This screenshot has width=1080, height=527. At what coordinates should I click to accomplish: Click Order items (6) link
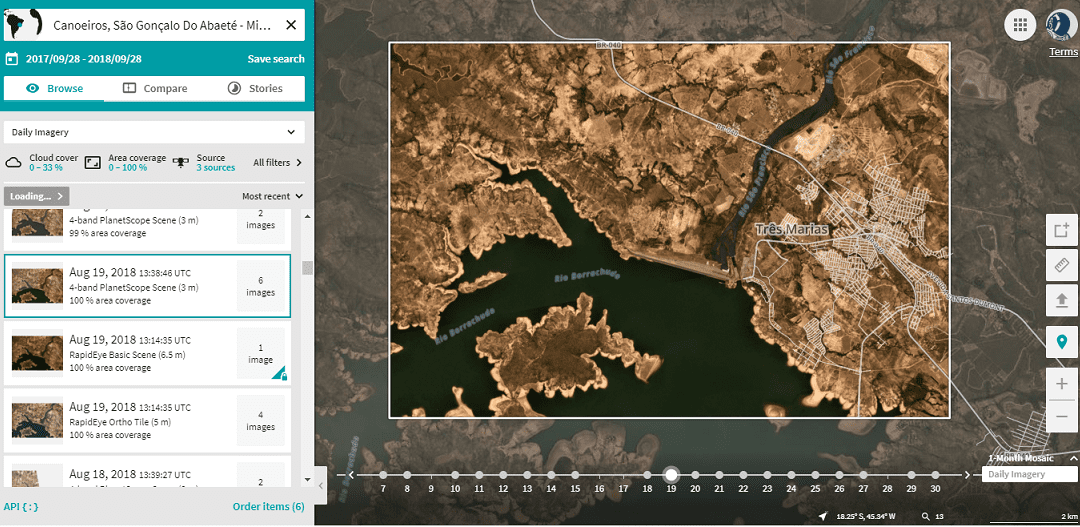click(x=268, y=507)
